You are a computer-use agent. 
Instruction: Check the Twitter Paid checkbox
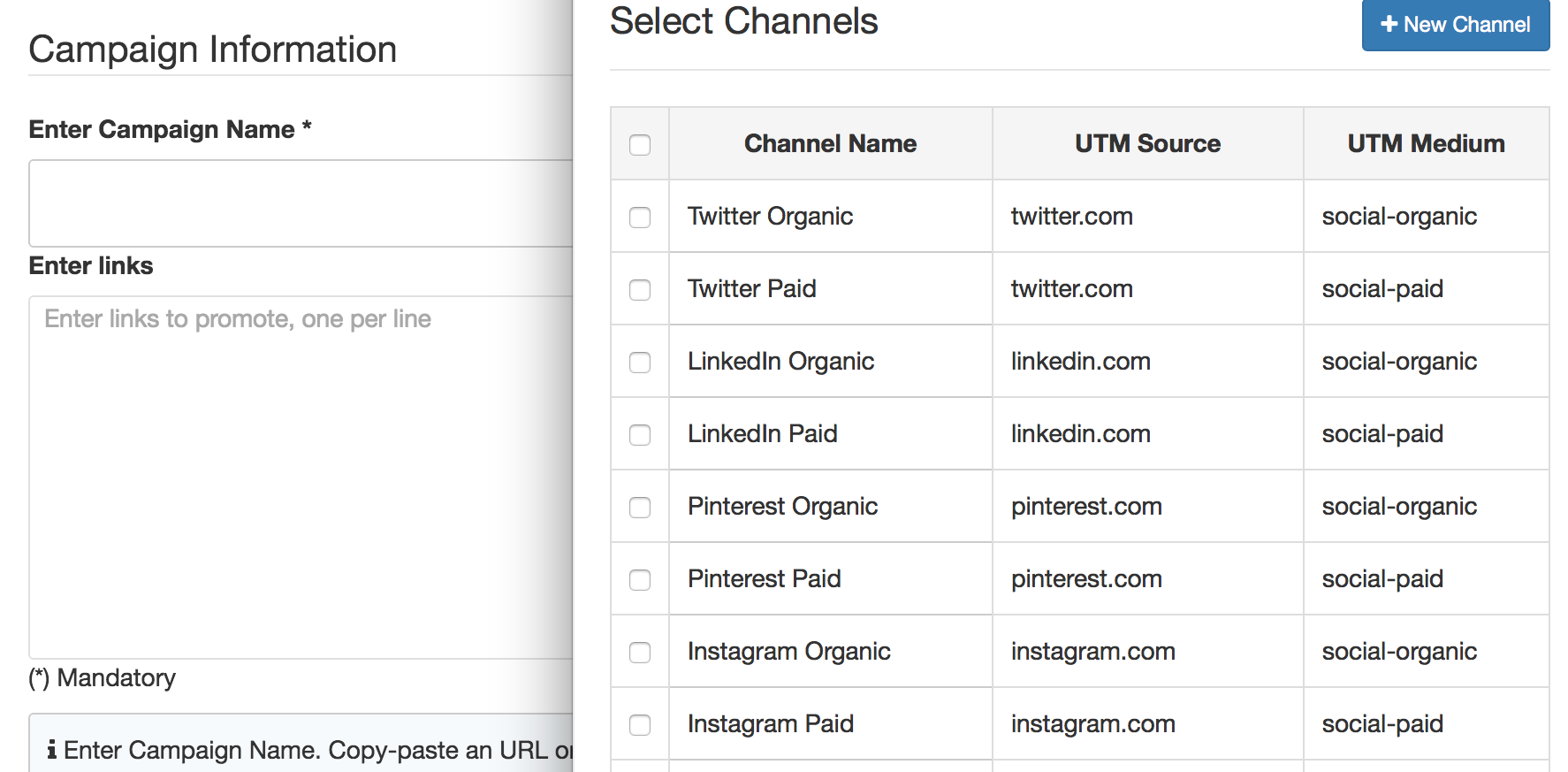[x=640, y=289]
